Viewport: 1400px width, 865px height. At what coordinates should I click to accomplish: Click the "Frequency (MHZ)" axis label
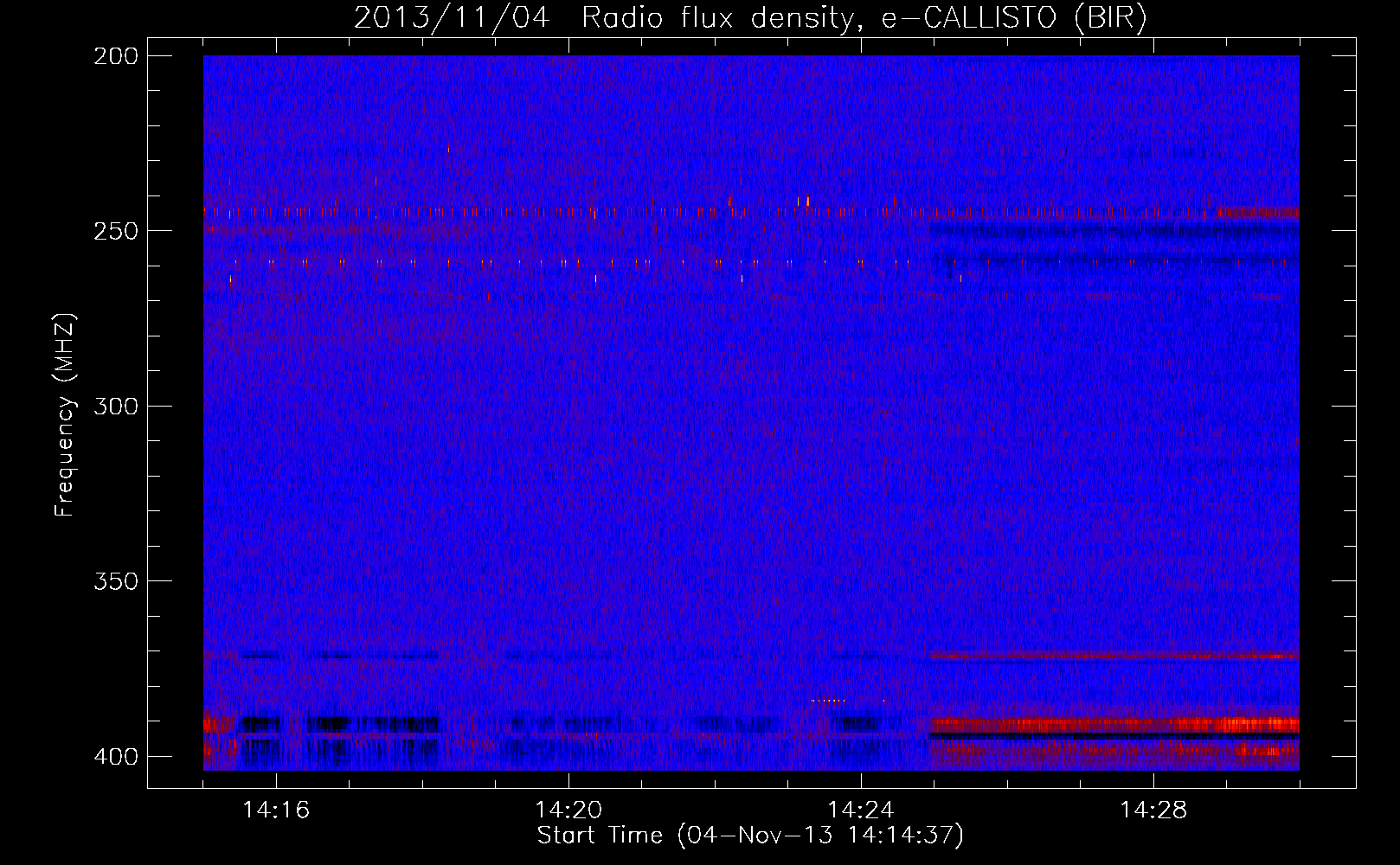pyautogui.click(x=65, y=415)
